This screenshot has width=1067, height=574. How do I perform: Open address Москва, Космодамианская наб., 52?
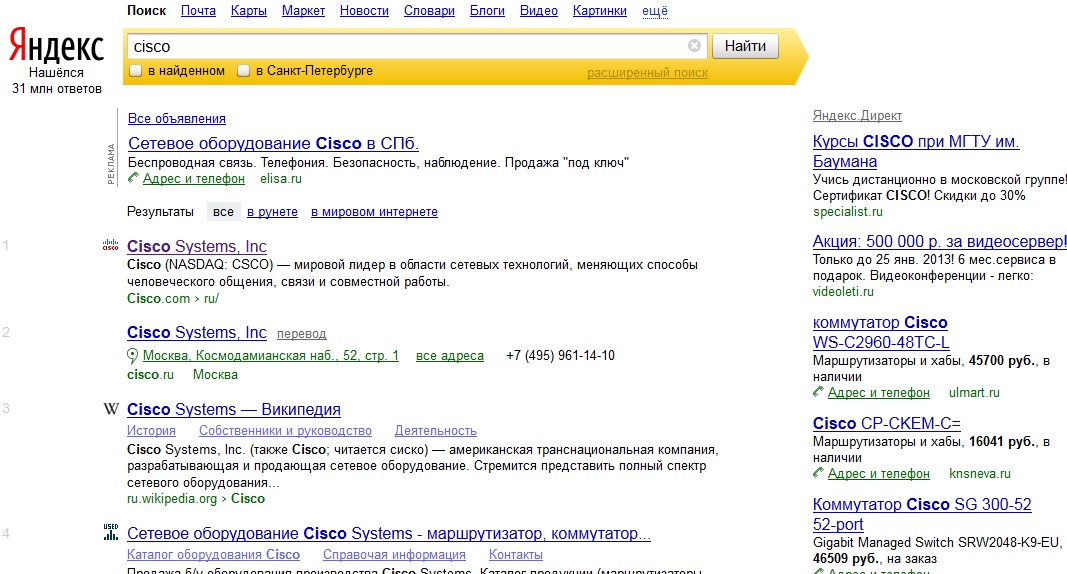[x=271, y=355]
